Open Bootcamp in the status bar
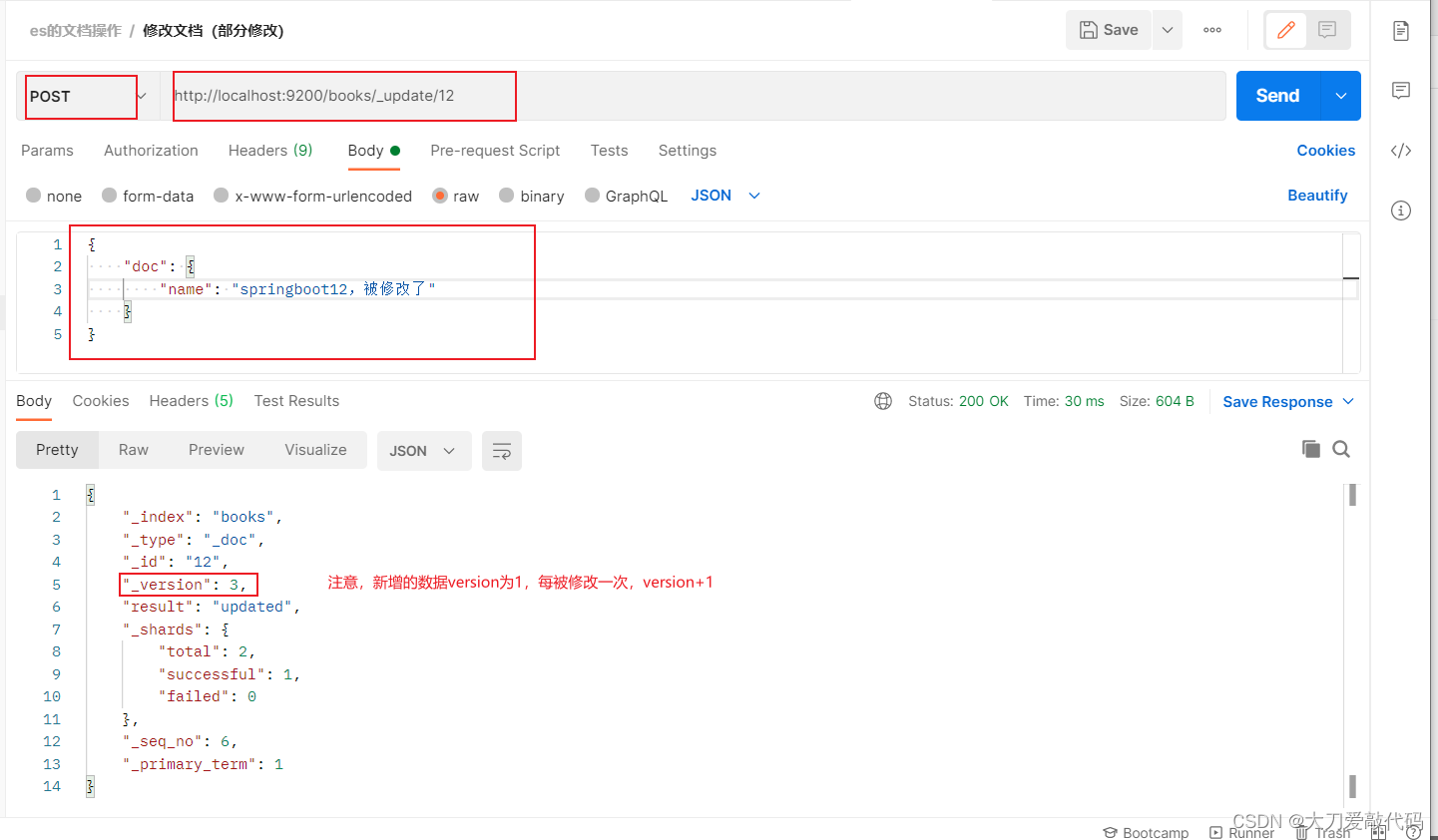The height and width of the screenshot is (840, 1438). [x=1146, y=832]
